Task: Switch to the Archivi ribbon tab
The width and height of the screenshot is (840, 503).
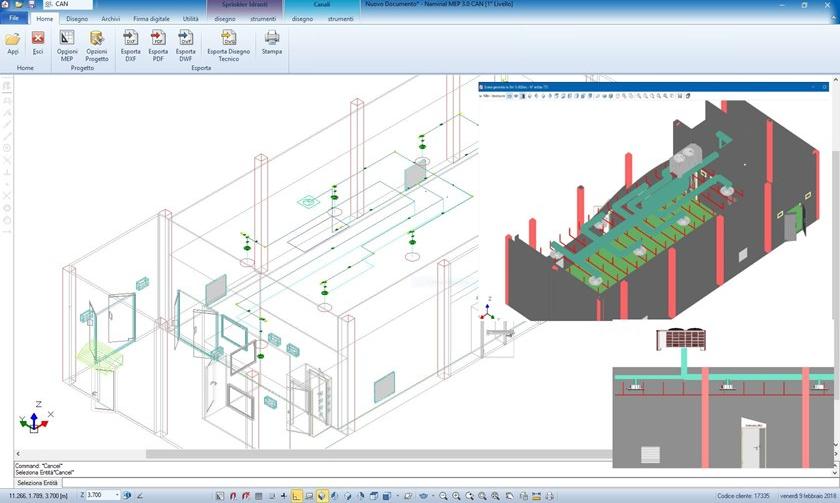Action: pyautogui.click(x=110, y=18)
